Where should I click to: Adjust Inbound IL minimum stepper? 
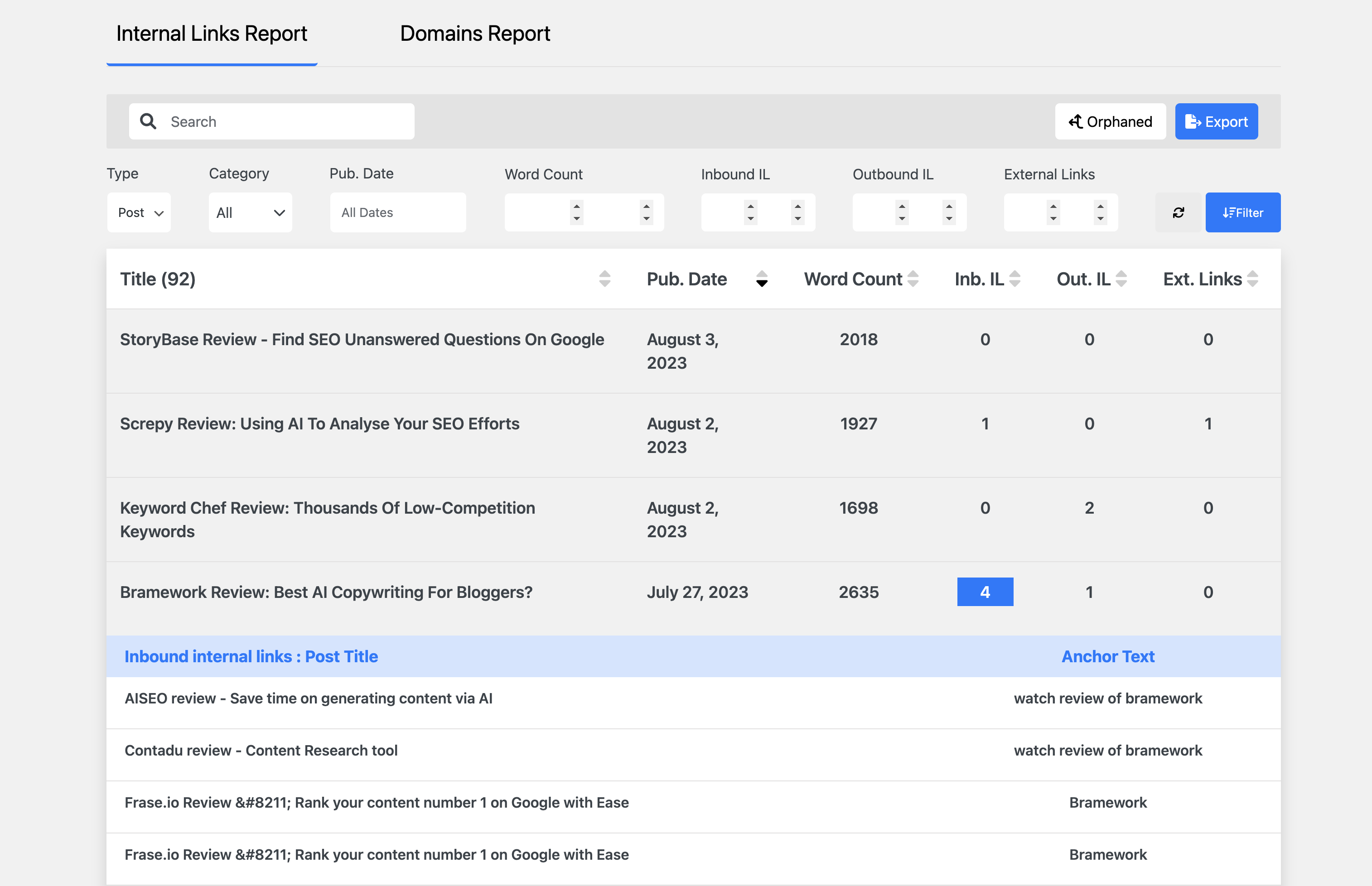(750, 212)
